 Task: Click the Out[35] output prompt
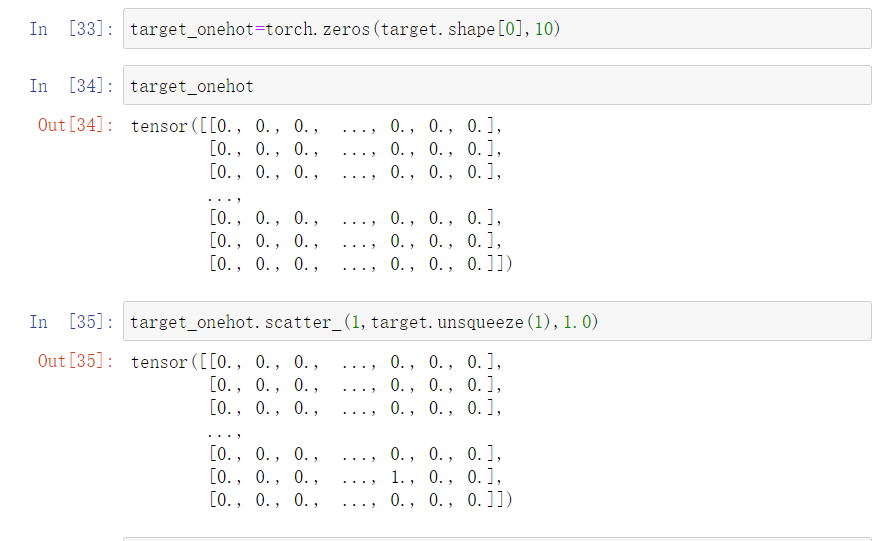coord(76,362)
